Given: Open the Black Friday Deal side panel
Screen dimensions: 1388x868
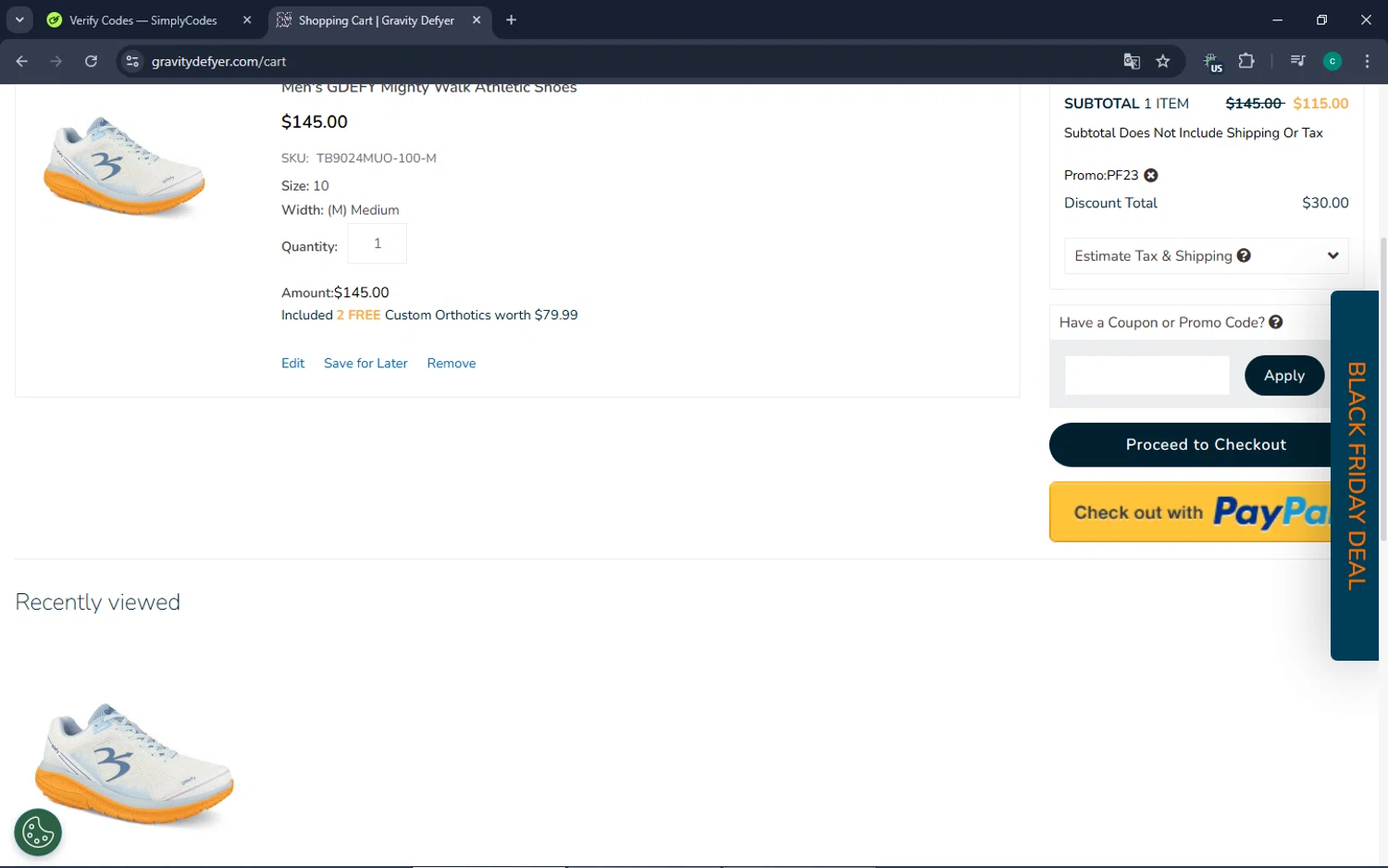Looking at the screenshot, I should coord(1355,476).
